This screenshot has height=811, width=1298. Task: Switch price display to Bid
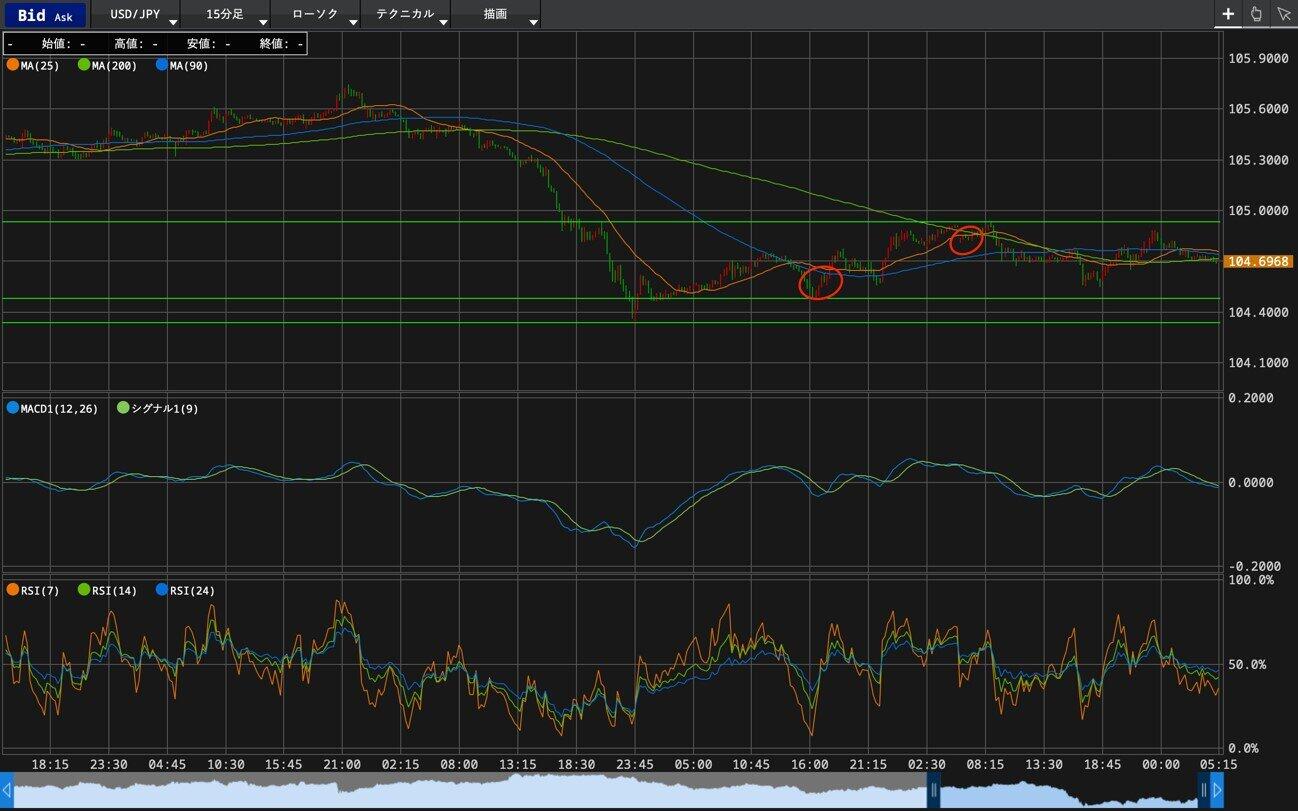(x=31, y=15)
